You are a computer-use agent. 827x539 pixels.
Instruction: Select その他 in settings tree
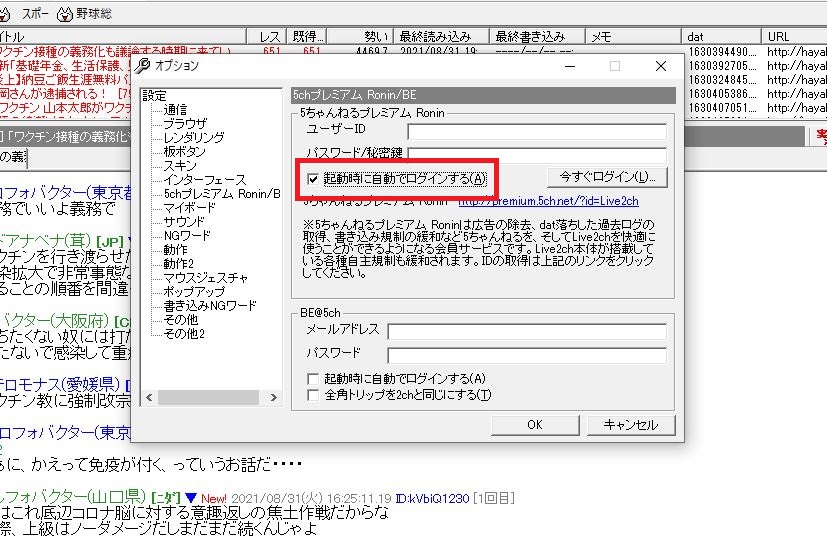pos(180,320)
